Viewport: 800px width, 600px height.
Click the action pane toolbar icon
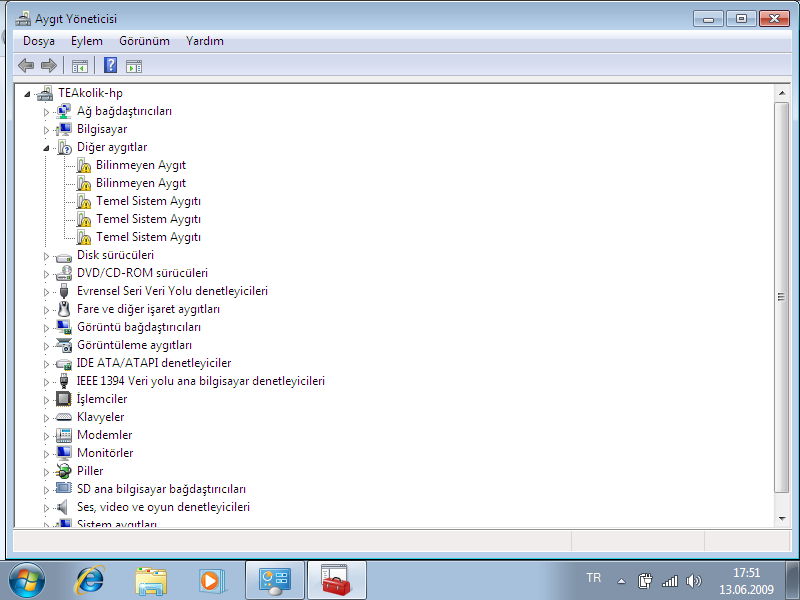(134, 66)
